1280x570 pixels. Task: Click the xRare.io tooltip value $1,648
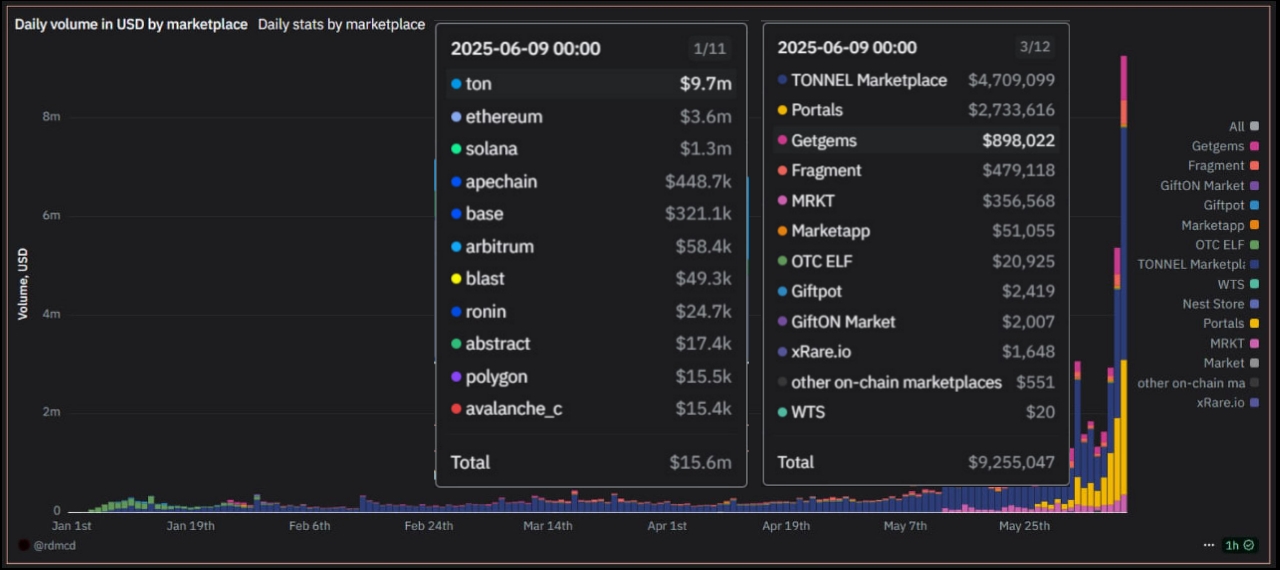pos(1028,352)
